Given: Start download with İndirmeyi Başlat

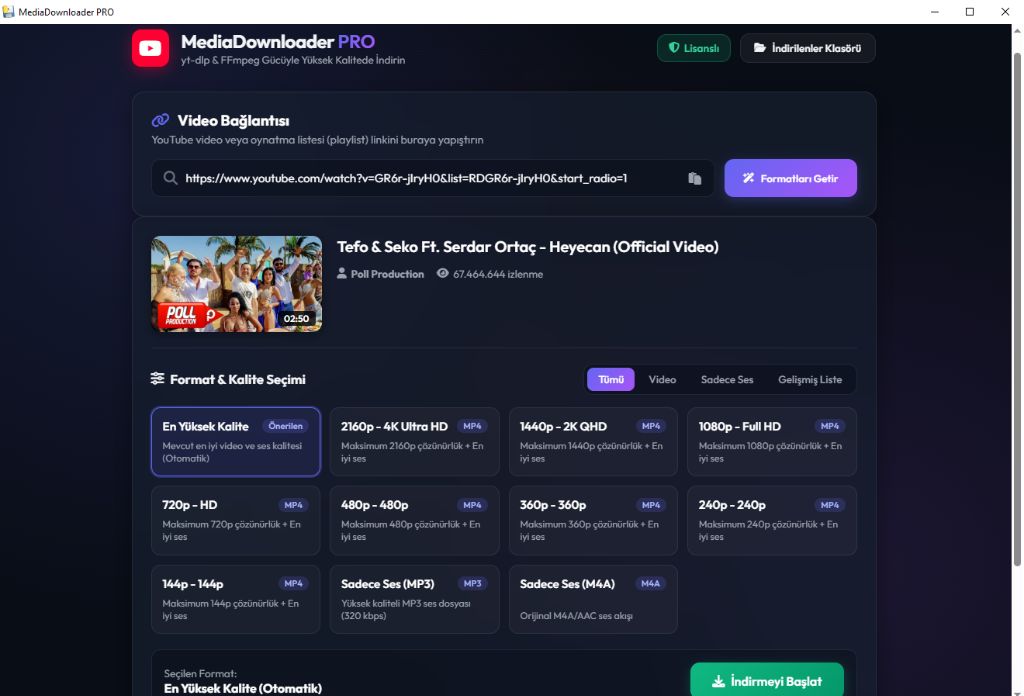Looking at the screenshot, I should pyautogui.click(x=767, y=681).
